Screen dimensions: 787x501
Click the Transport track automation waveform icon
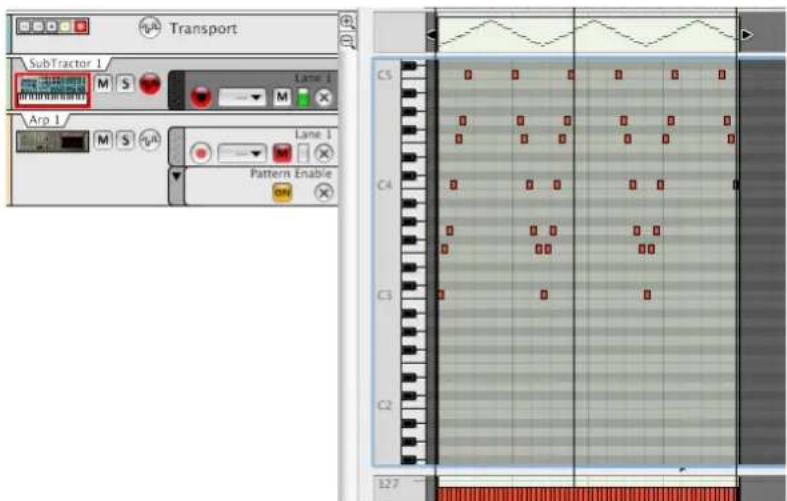pyautogui.click(x=150, y=28)
